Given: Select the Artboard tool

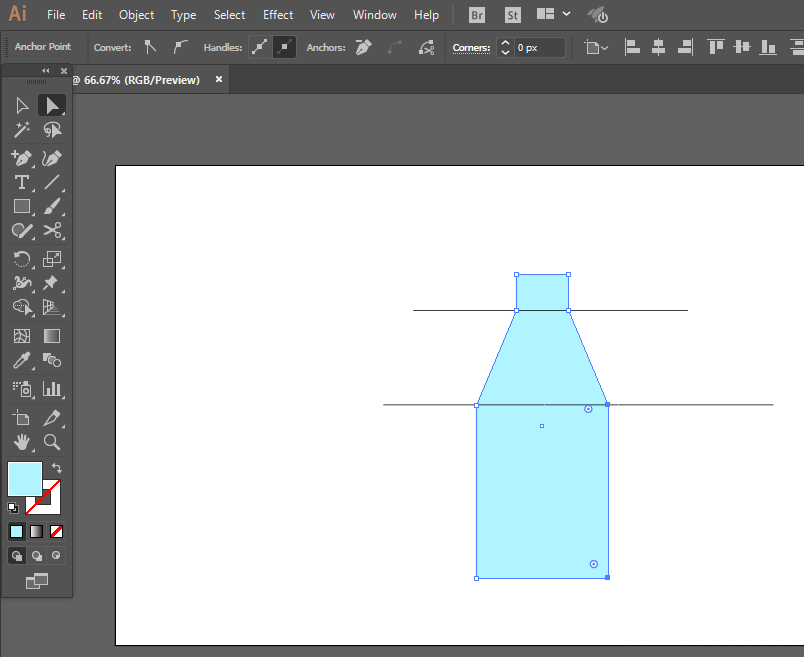Looking at the screenshot, I should 22,418.
